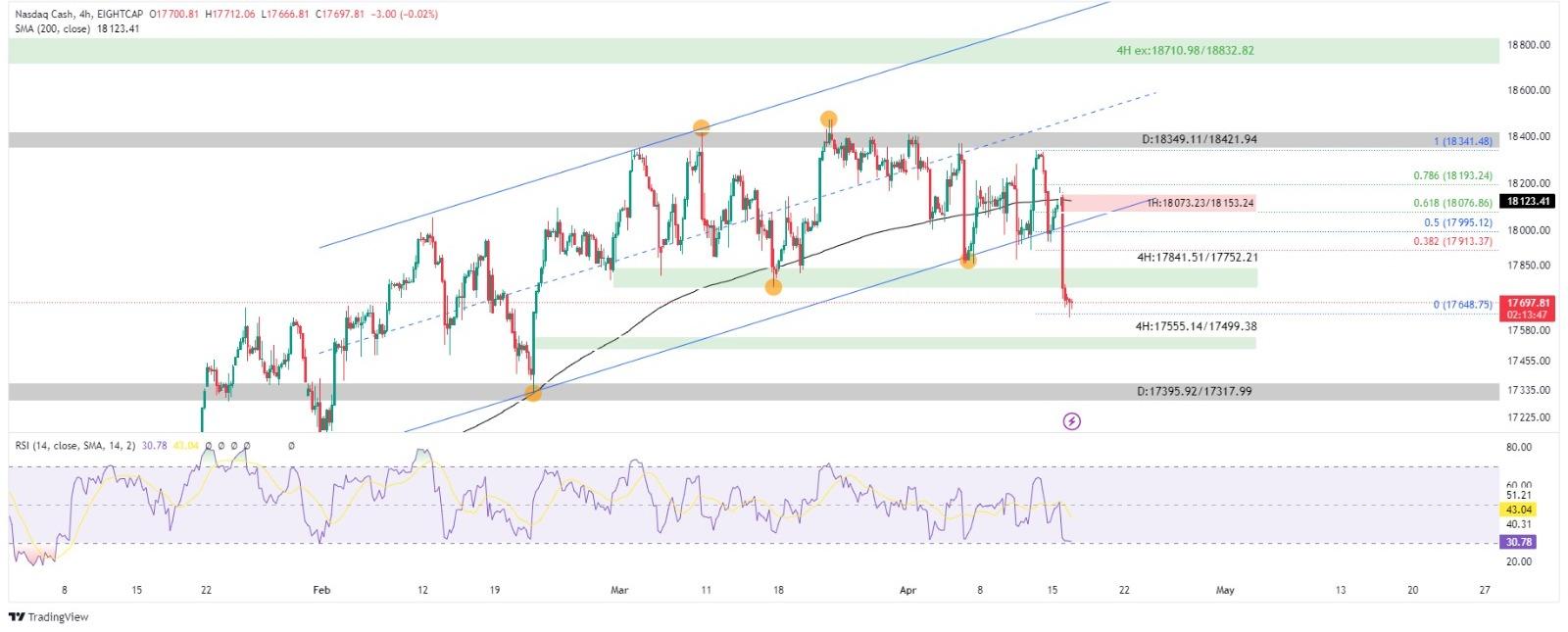This screenshot has height=632, width=1568.
Task: Click the Fibonacci 0 (17648.75) level label
Action: [x=1463, y=305]
